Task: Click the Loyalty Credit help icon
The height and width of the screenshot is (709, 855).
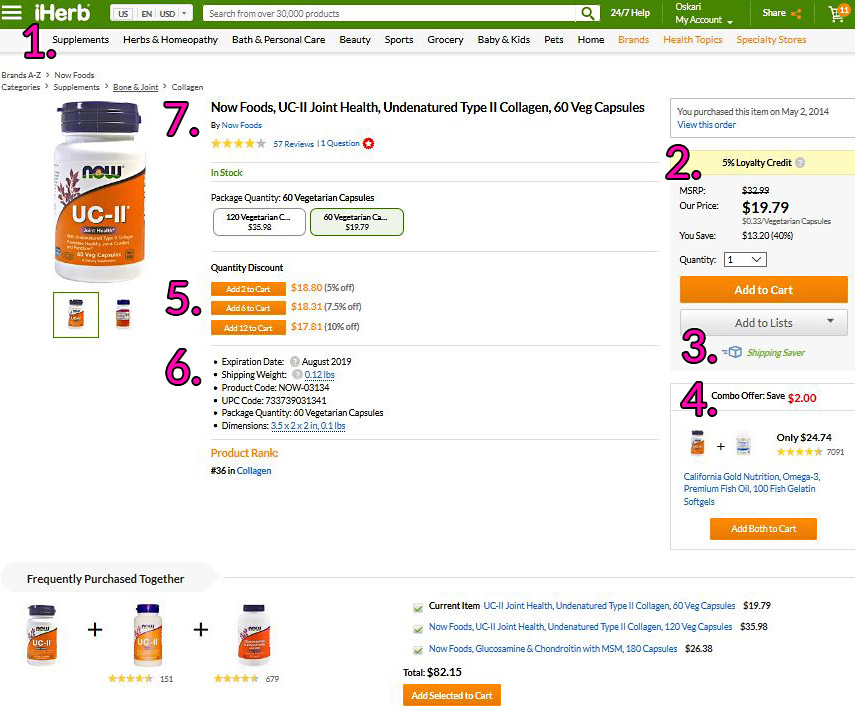Action: tap(800, 163)
